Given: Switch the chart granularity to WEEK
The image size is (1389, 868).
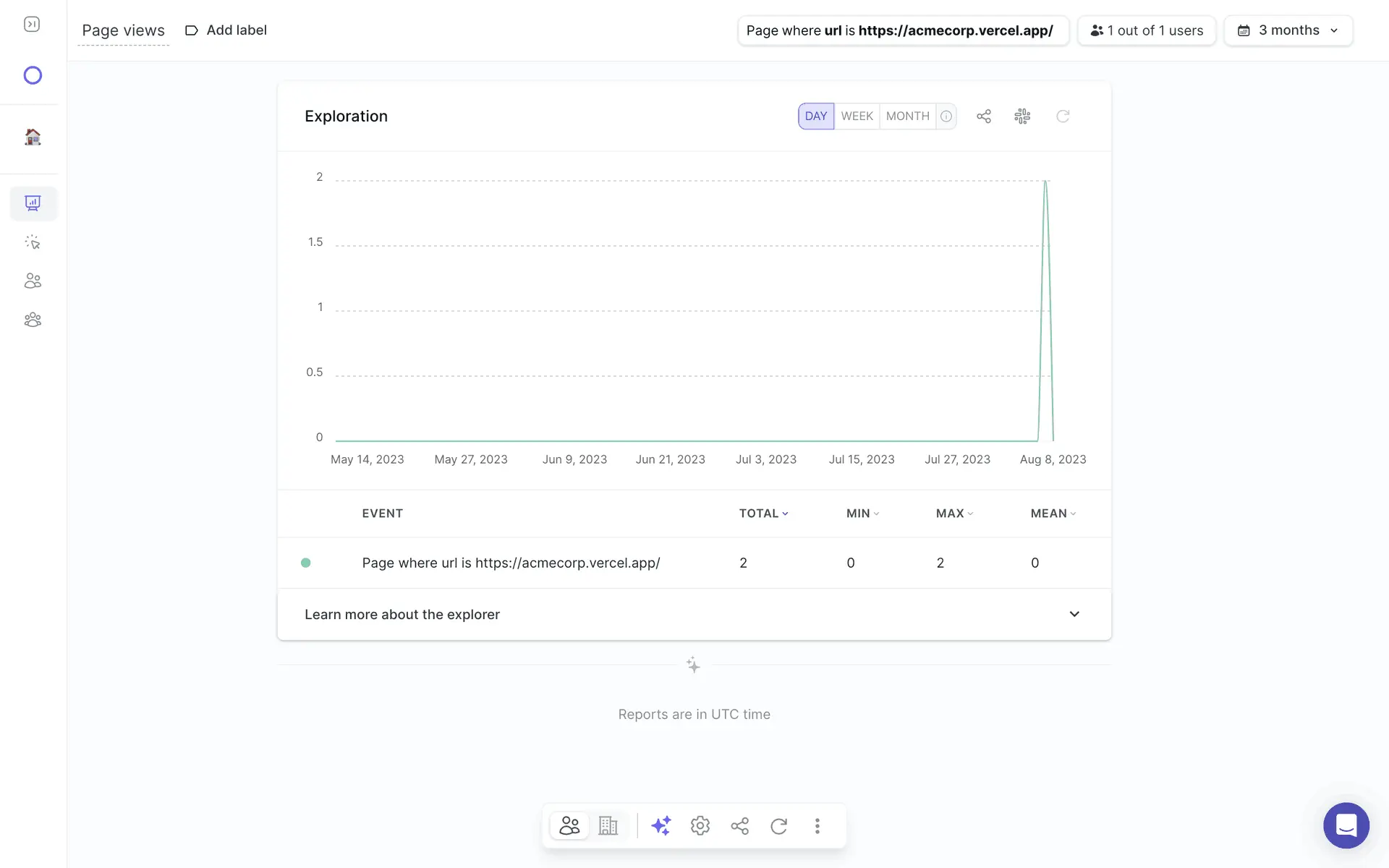Looking at the screenshot, I should pos(857,116).
